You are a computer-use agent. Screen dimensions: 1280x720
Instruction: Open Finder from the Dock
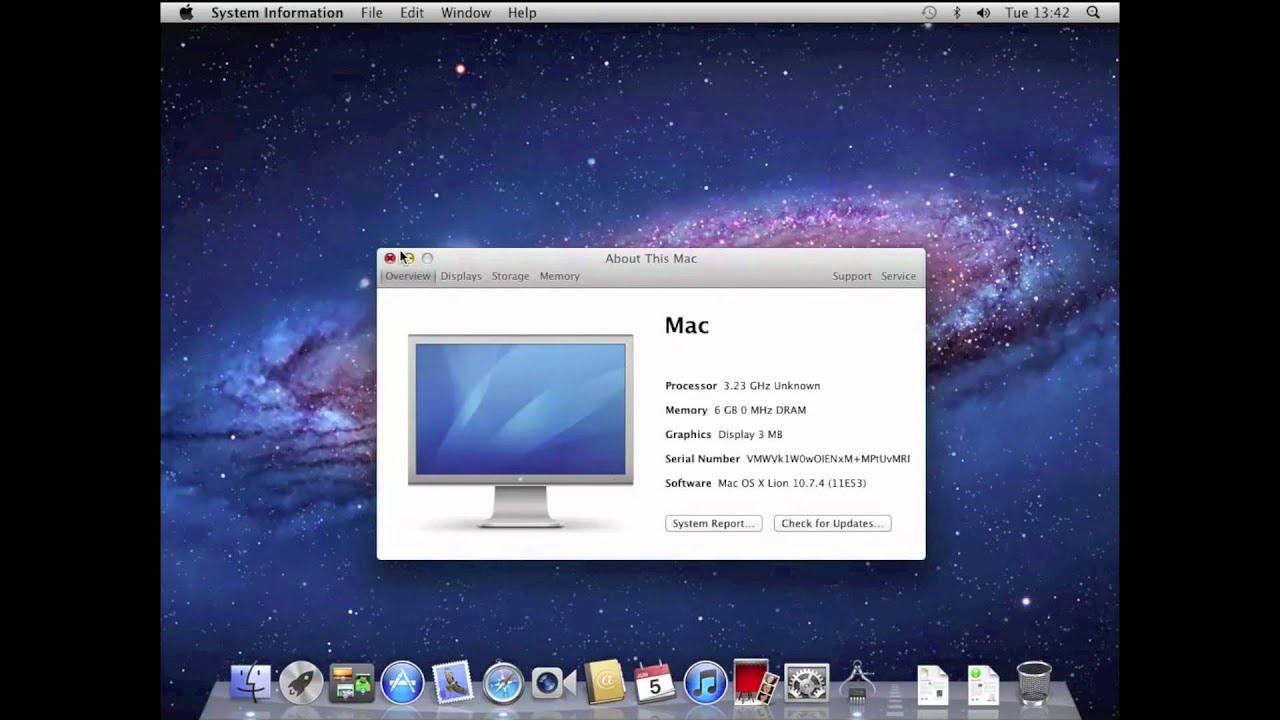point(250,683)
